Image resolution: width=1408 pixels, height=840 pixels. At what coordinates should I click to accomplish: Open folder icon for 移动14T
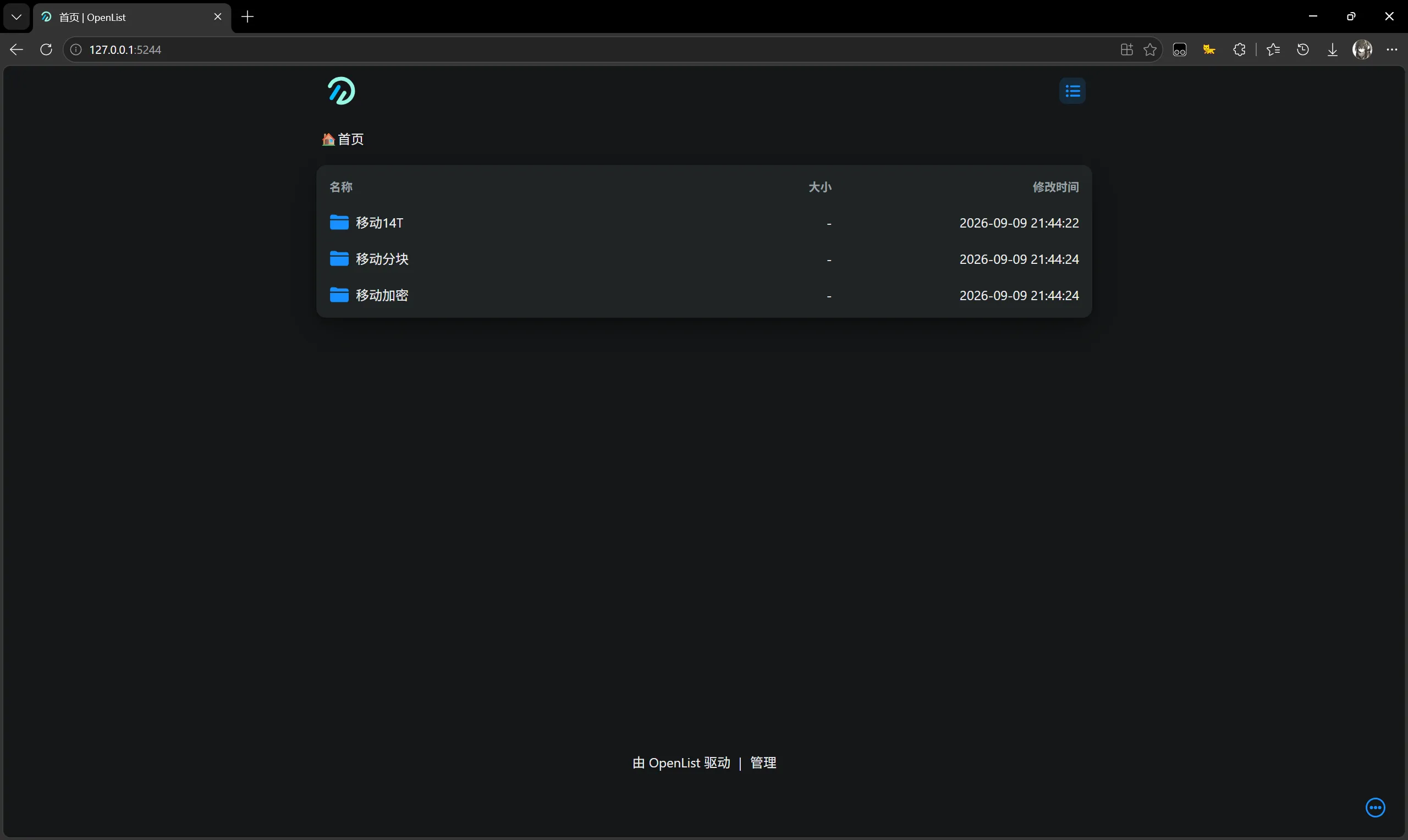(339, 223)
